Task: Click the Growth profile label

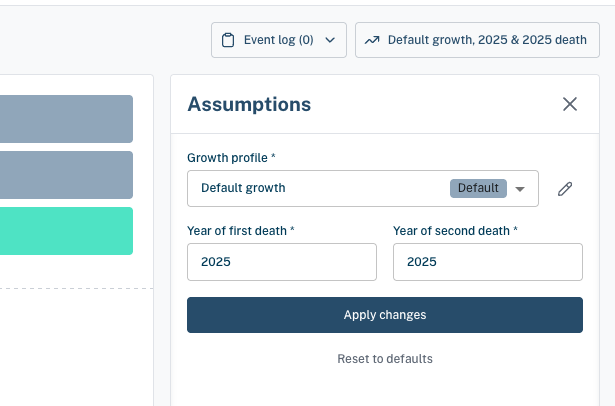Action: click(231, 158)
